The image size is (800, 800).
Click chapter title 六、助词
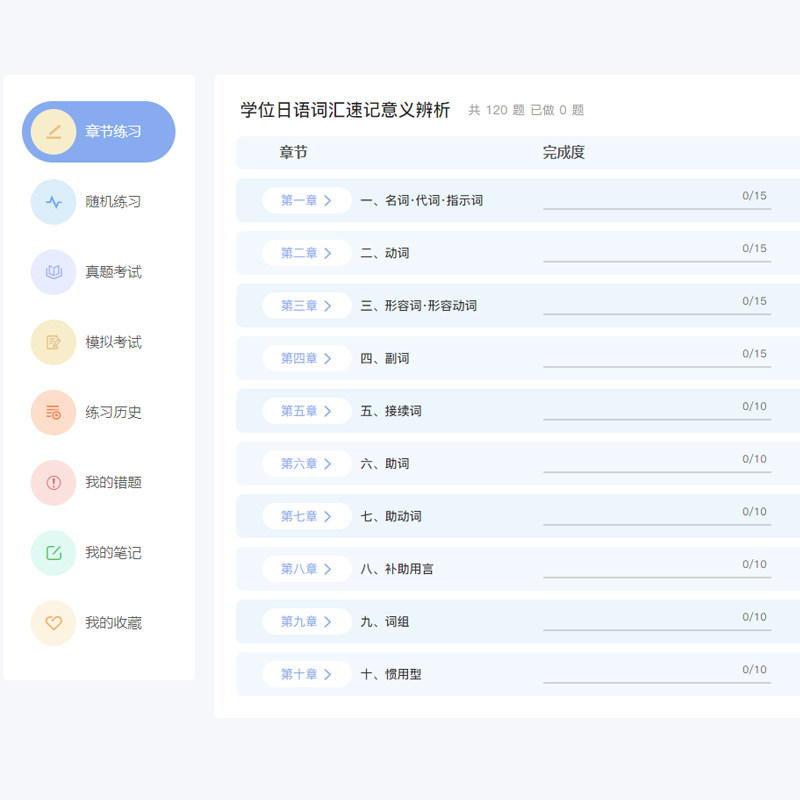(385, 464)
